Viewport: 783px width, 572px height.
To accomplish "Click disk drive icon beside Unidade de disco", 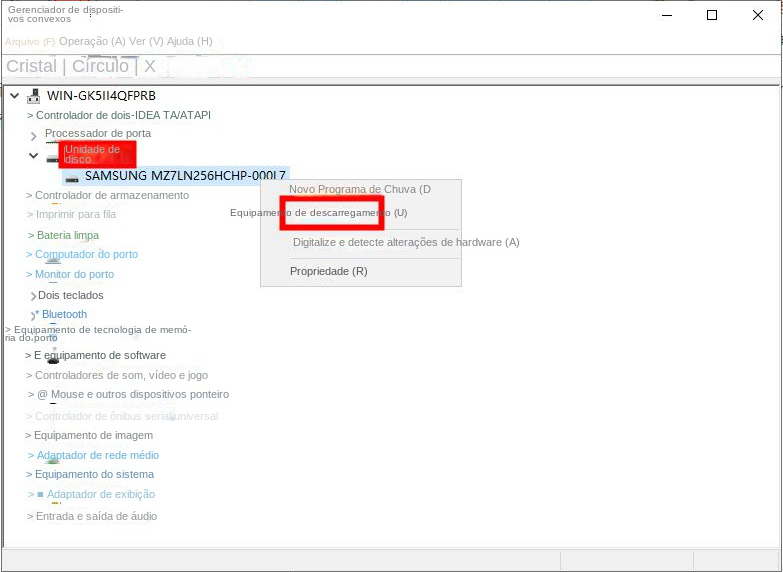I will pyautogui.click(x=52, y=159).
